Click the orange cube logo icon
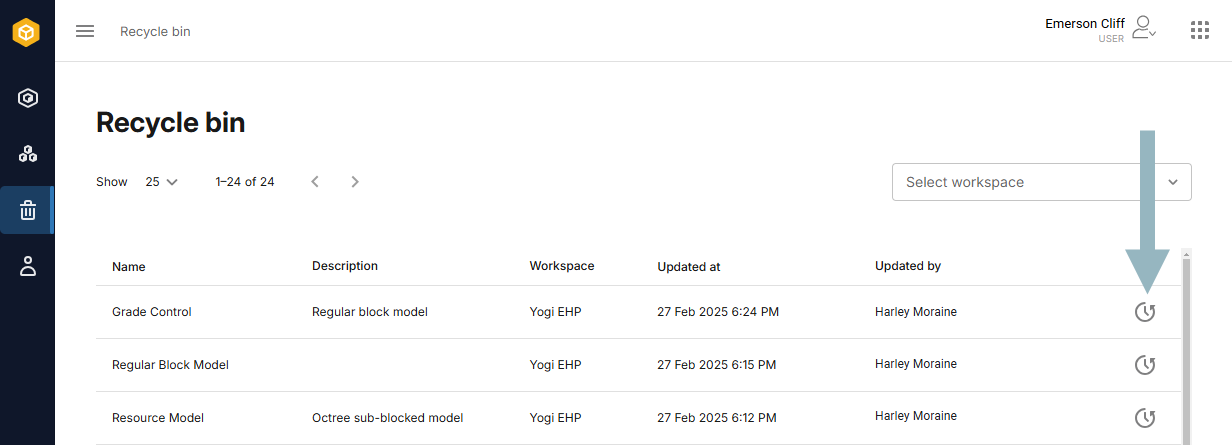1232x445 pixels. pos(27,33)
